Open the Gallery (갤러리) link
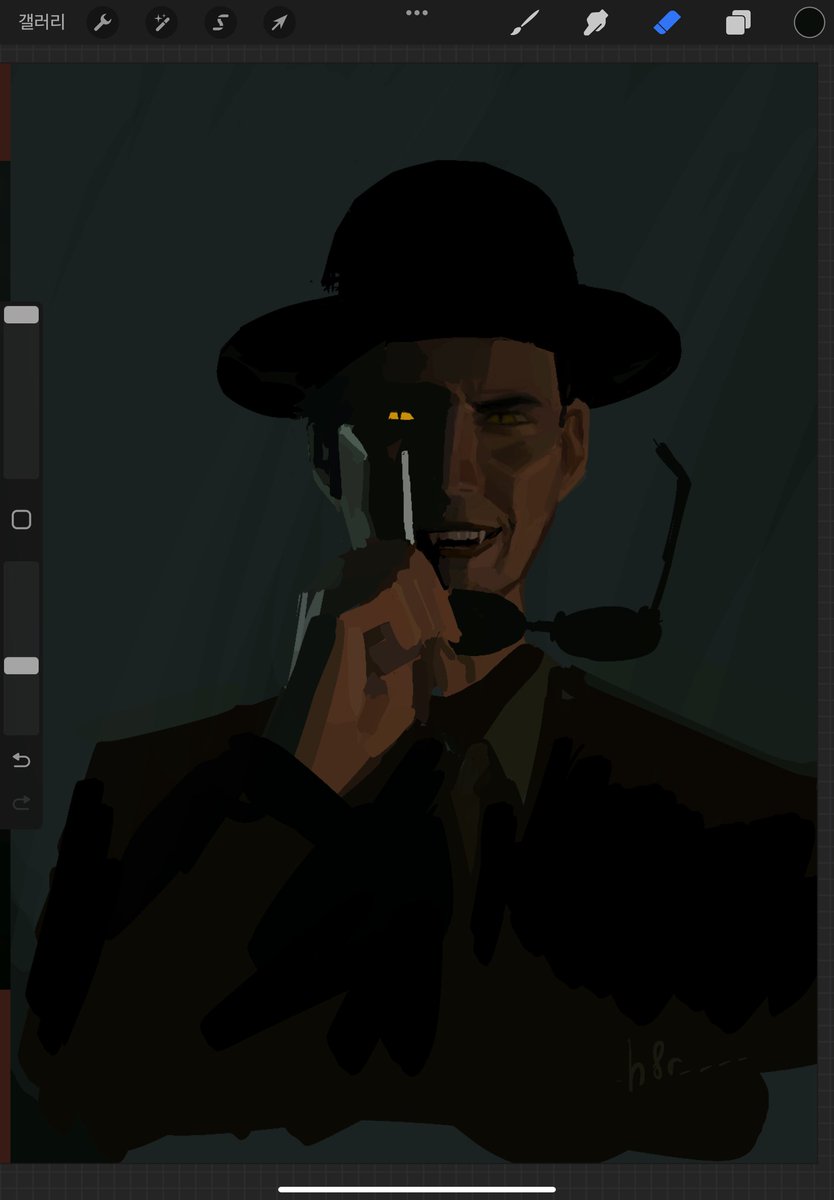The height and width of the screenshot is (1200, 834). (42, 22)
